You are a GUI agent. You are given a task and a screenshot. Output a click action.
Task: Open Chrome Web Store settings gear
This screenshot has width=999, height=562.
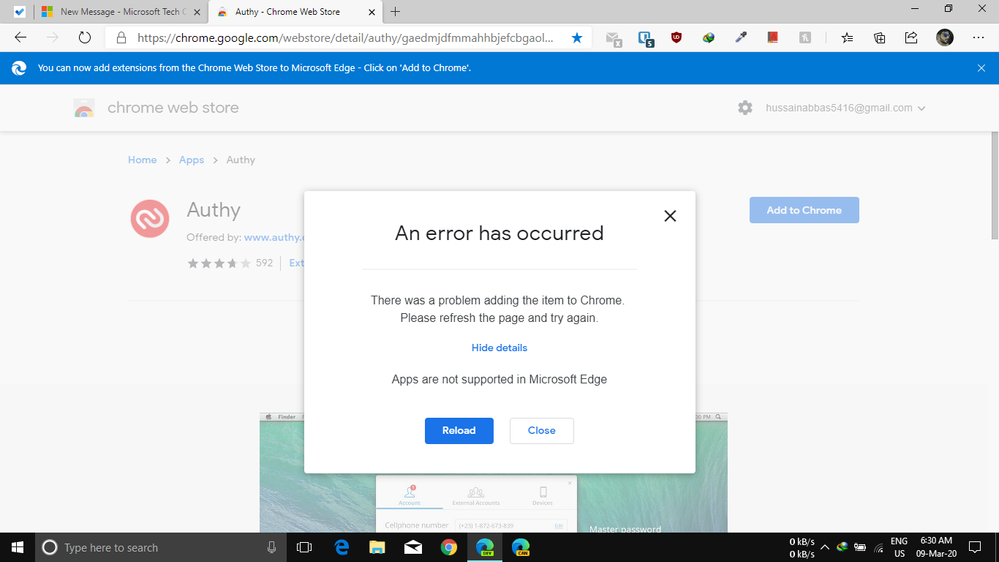tap(745, 108)
